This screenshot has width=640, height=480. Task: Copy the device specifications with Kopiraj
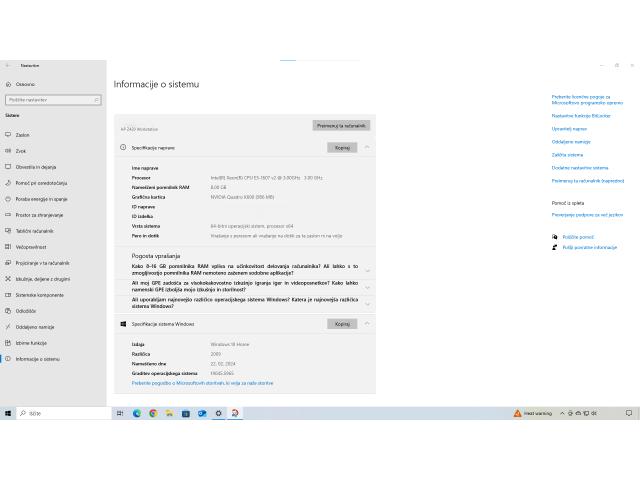[342, 148]
